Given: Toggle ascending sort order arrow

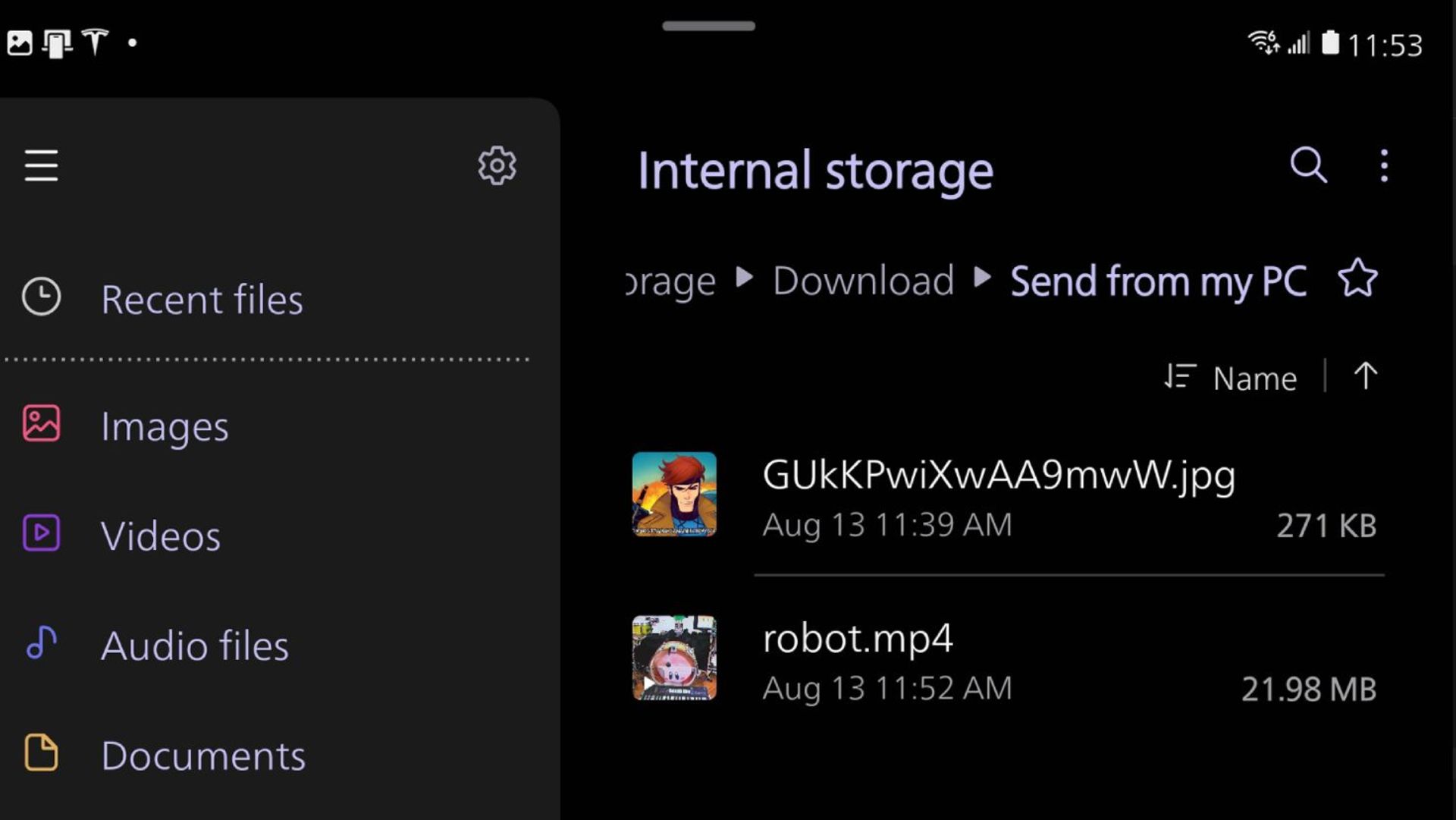Looking at the screenshot, I should point(1365,378).
